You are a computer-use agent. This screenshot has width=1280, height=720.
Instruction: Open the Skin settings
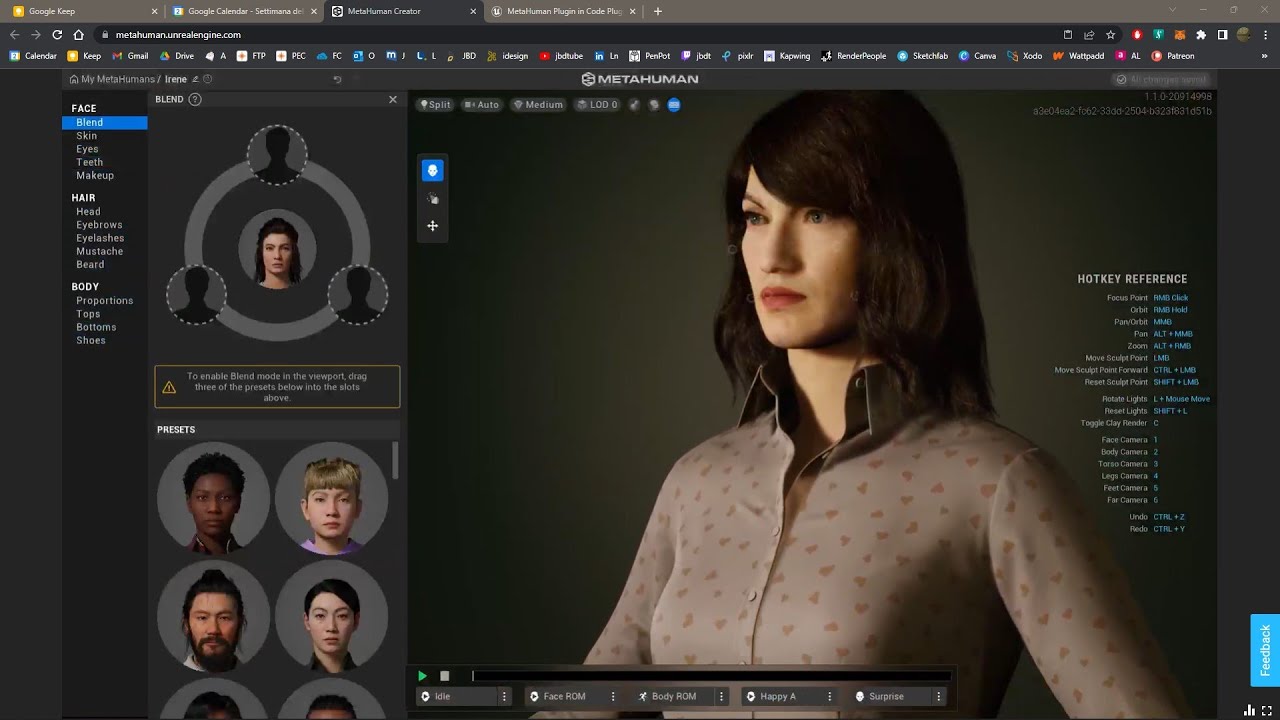tap(87, 136)
